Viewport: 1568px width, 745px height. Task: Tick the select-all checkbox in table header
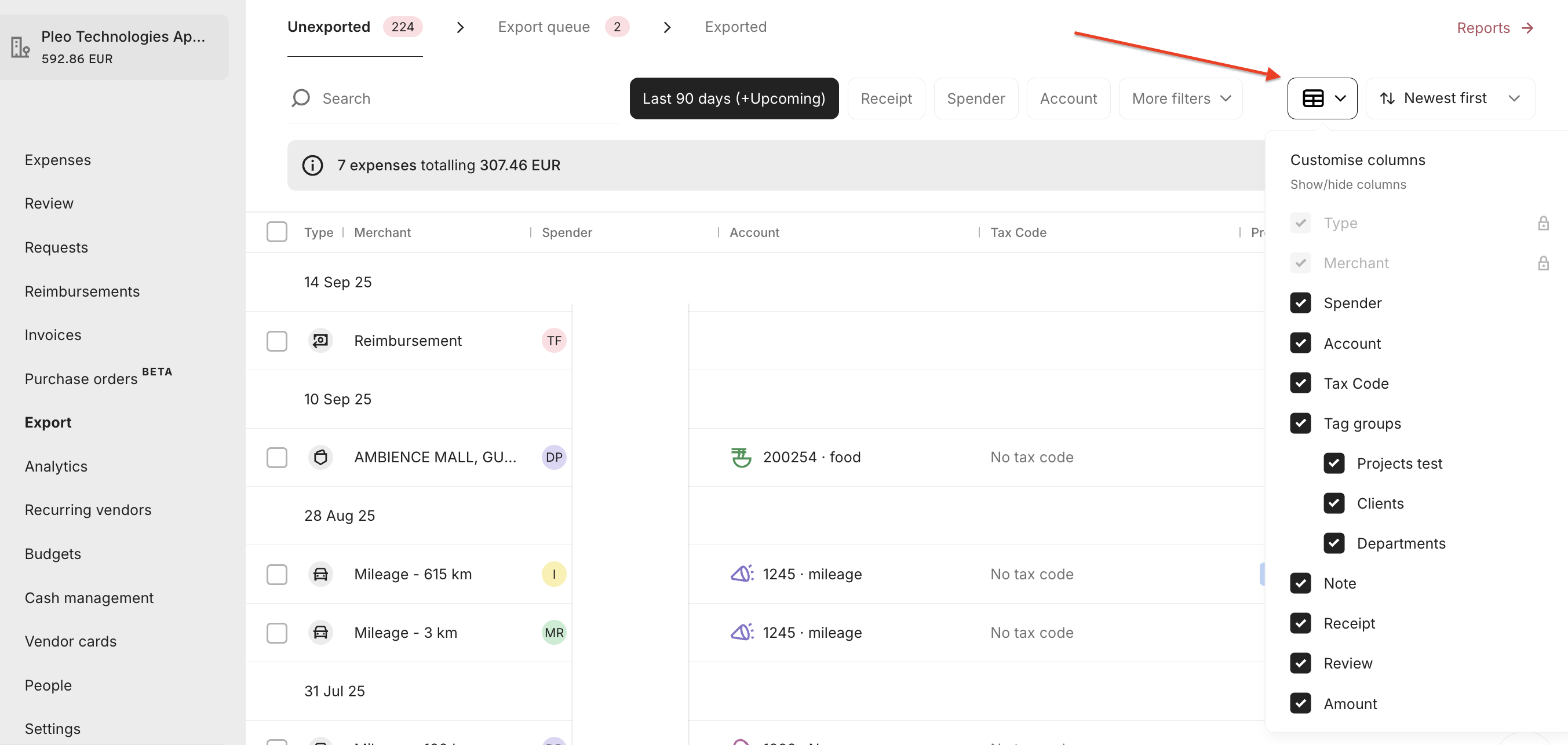(x=277, y=232)
